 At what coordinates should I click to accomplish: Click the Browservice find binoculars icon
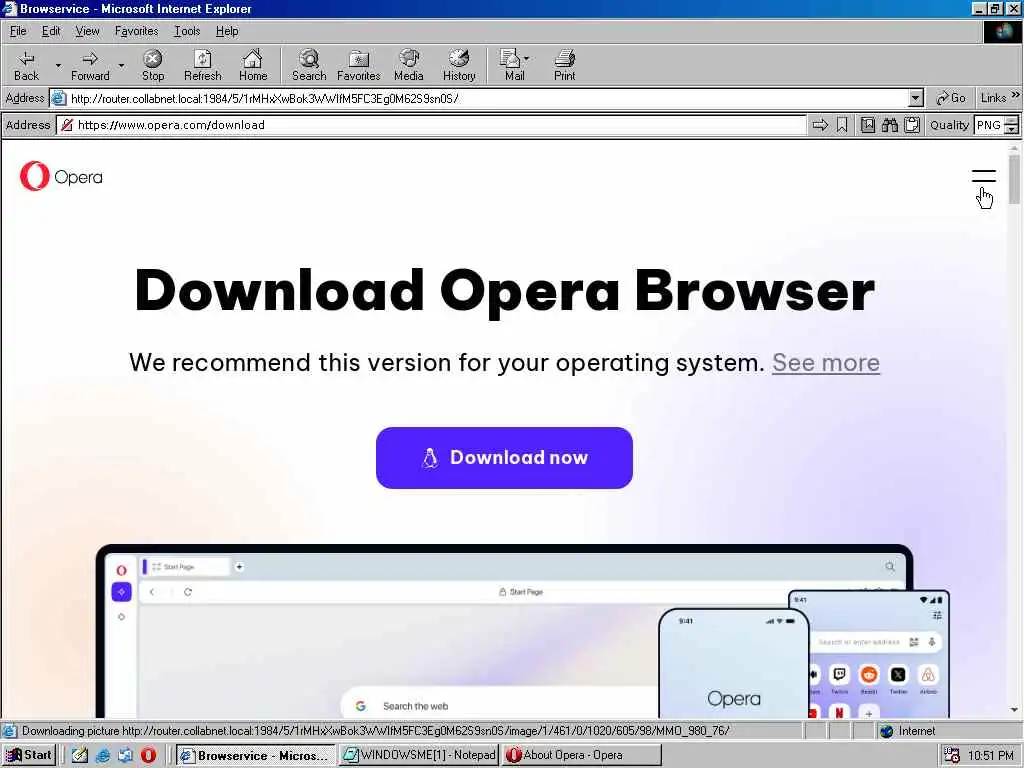pyautogui.click(x=889, y=125)
